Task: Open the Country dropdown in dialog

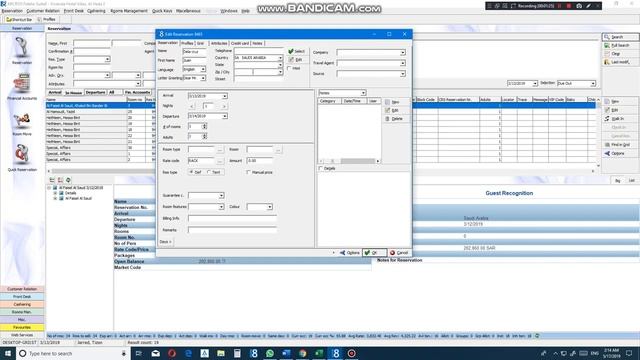Action: pyautogui.click(x=280, y=58)
